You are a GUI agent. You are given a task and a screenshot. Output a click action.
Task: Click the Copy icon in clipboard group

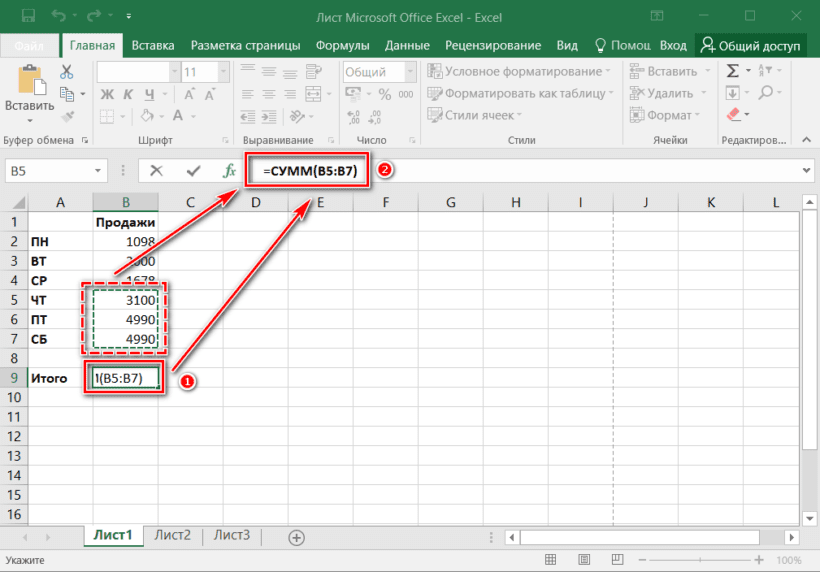tap(67, 94)
